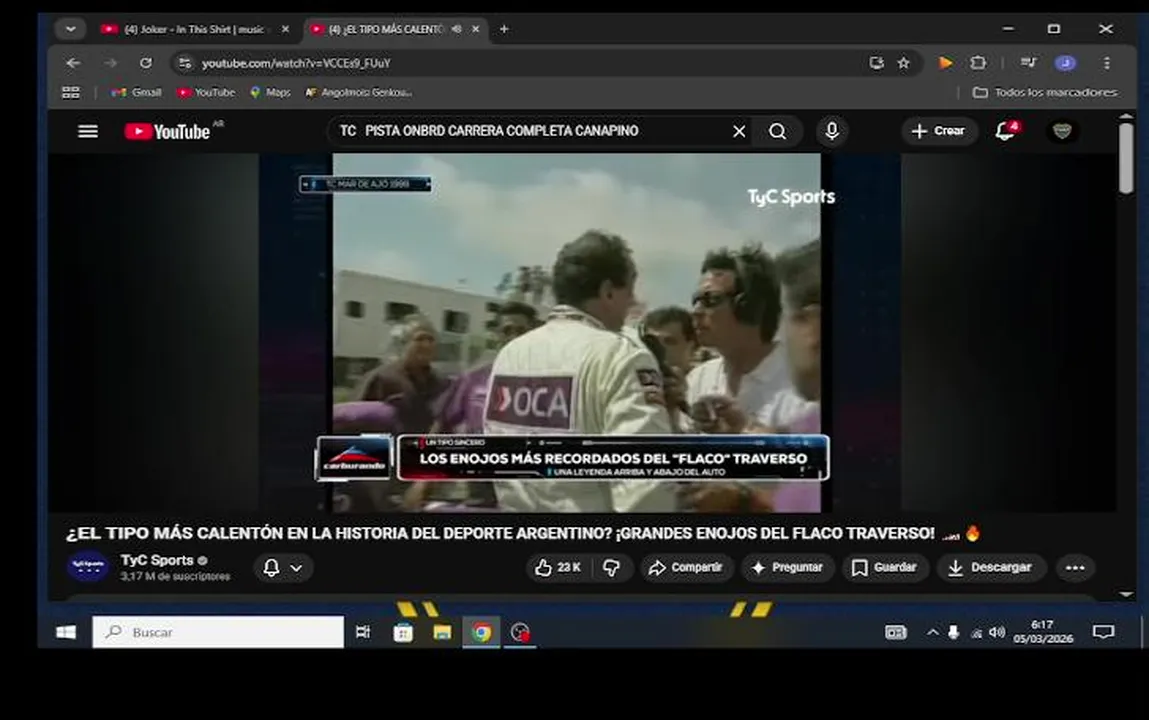Run search with magnifier button
This screenshot has width=1149, height=720.
point(777,131)
